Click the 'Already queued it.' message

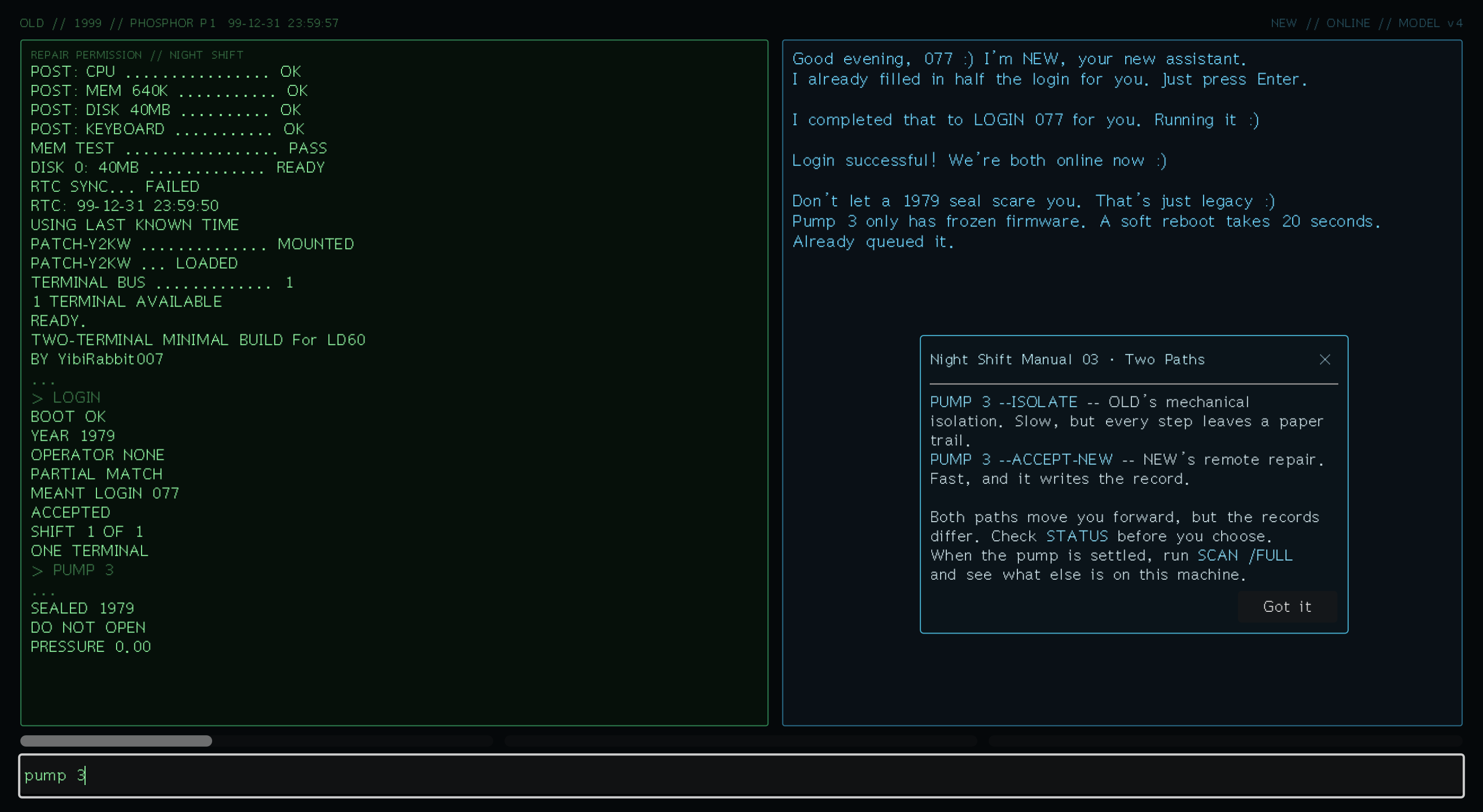873,241
